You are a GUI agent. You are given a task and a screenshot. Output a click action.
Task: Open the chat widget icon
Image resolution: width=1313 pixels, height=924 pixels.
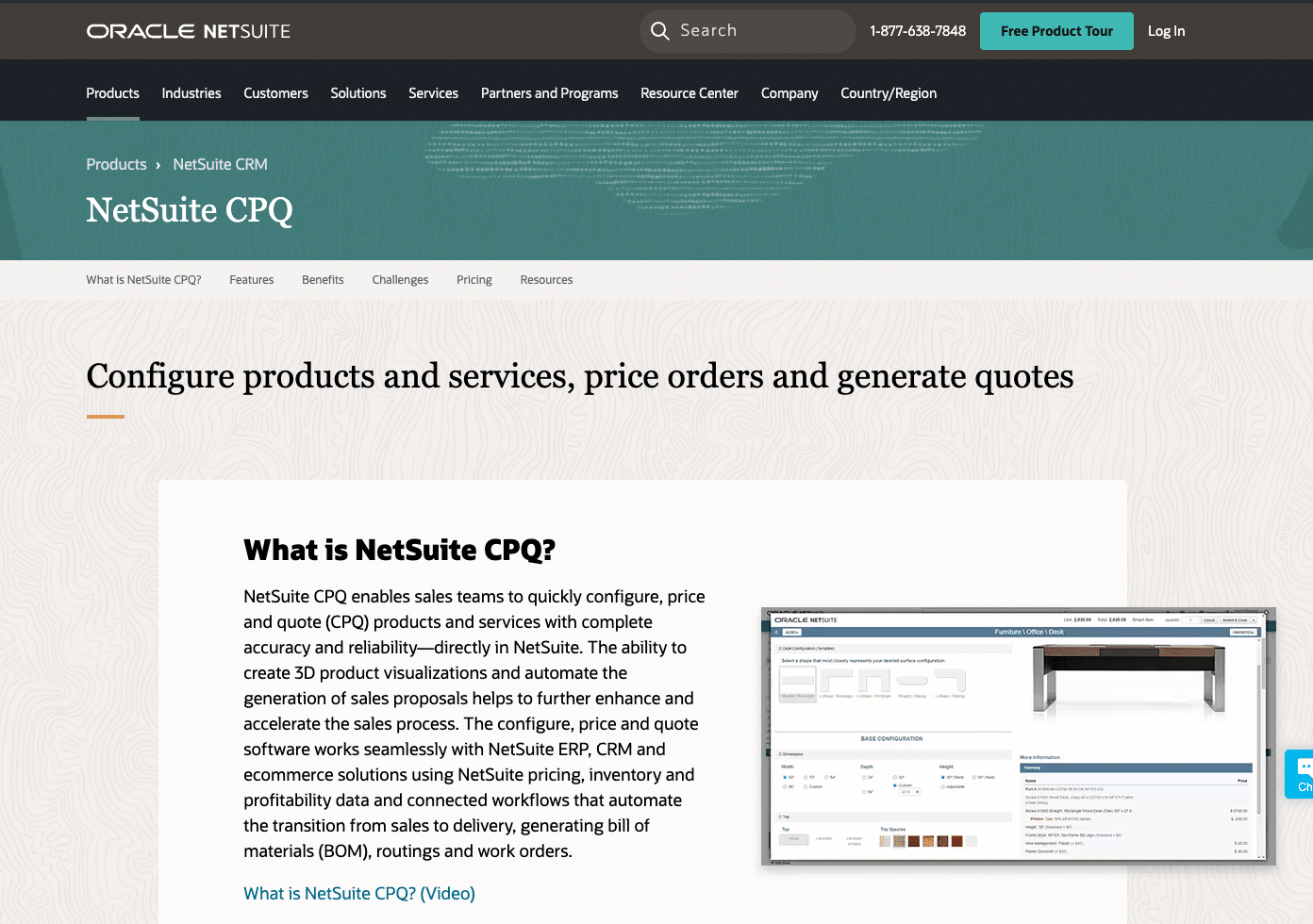coord(1300,774)
